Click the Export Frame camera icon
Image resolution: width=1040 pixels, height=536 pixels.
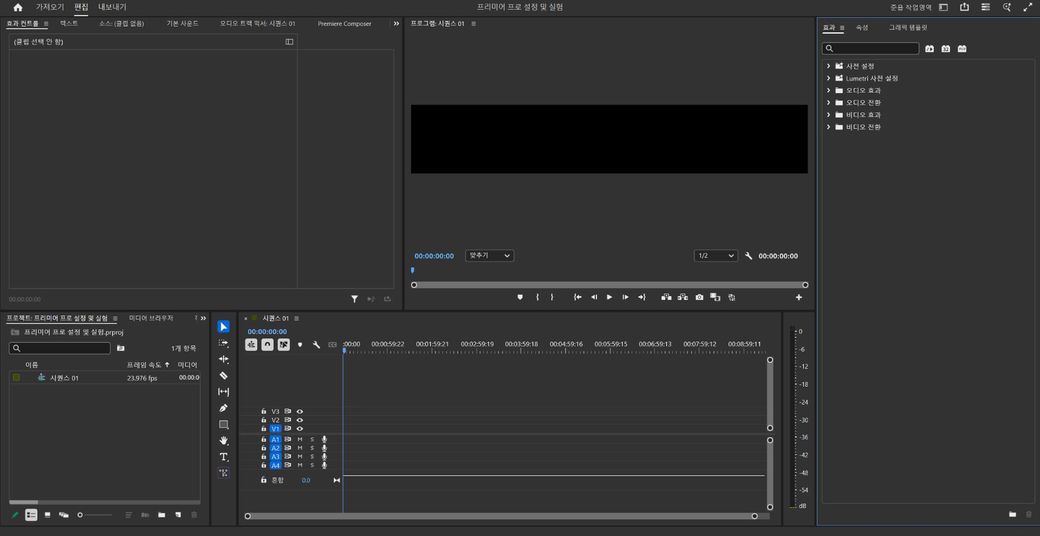(x=699, y=297)
